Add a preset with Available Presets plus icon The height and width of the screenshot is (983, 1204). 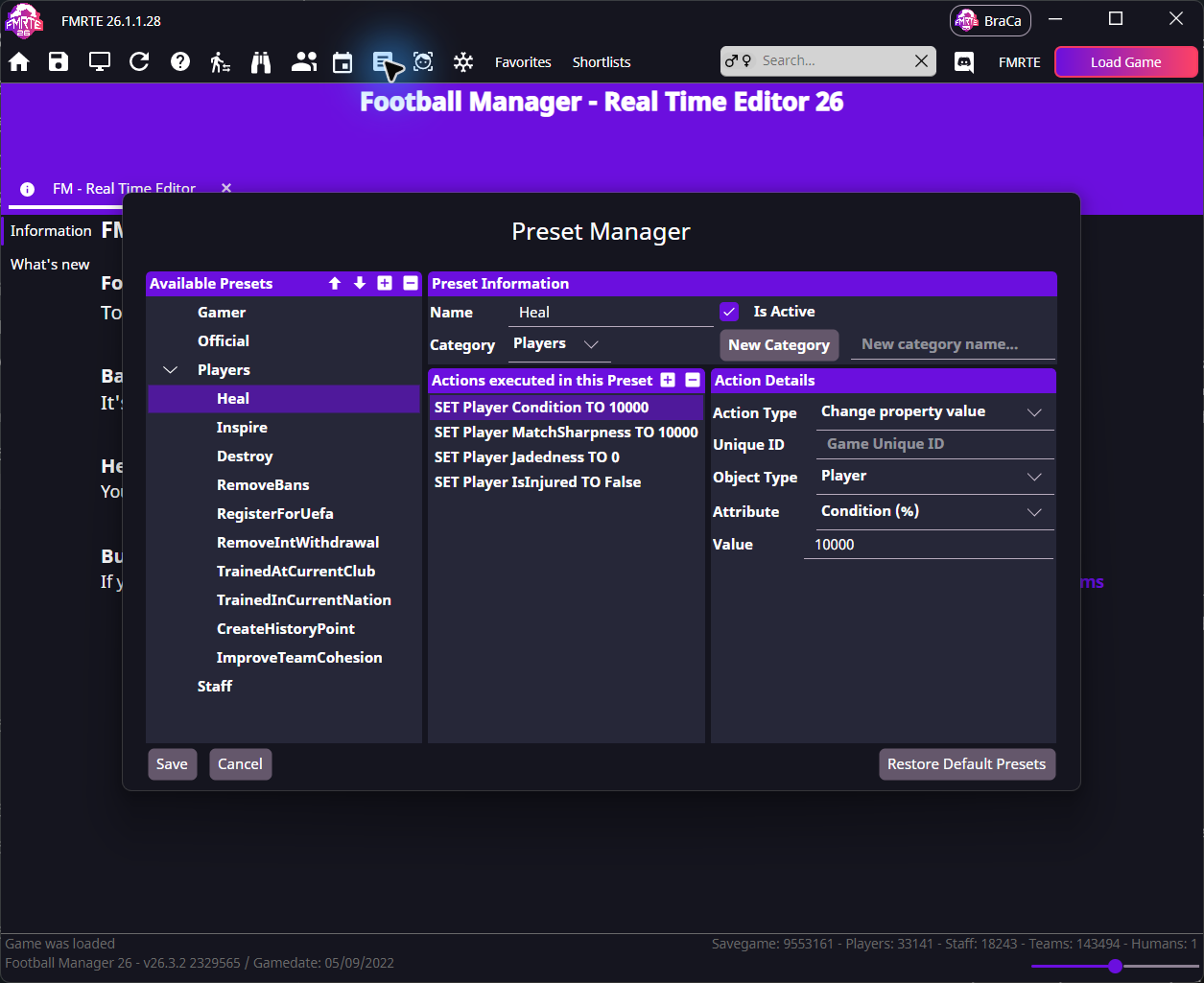click(x=385, y=283)
